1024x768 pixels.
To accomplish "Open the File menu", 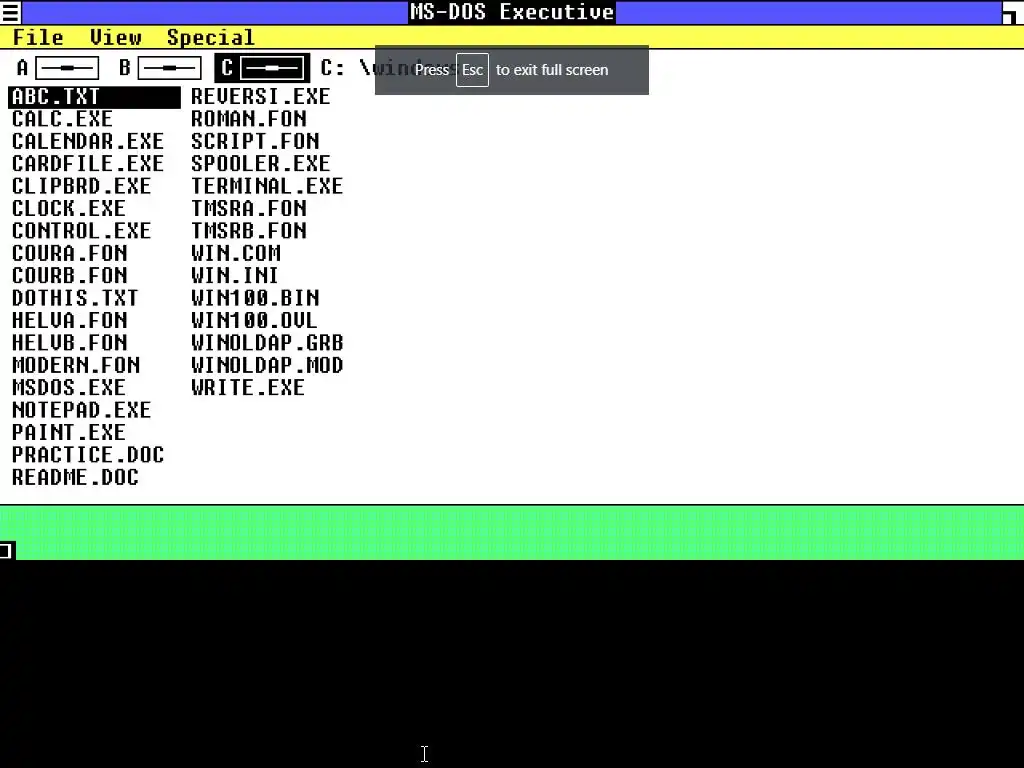I will [x=38, y=37].
